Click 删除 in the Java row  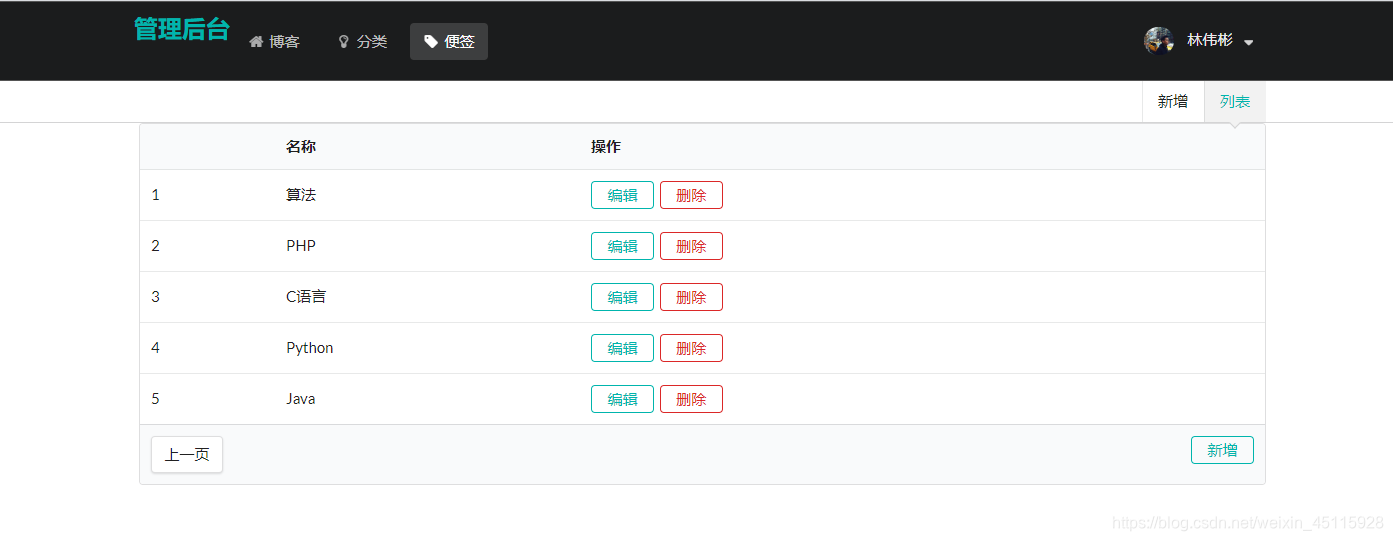tap(691, 399)
